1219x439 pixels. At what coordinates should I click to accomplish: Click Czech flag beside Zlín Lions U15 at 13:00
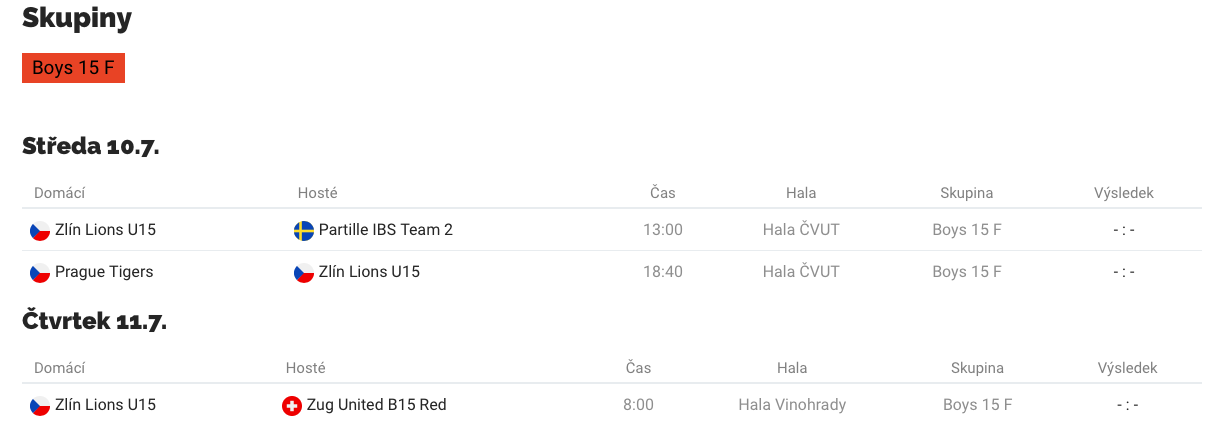tap(40, 230)
